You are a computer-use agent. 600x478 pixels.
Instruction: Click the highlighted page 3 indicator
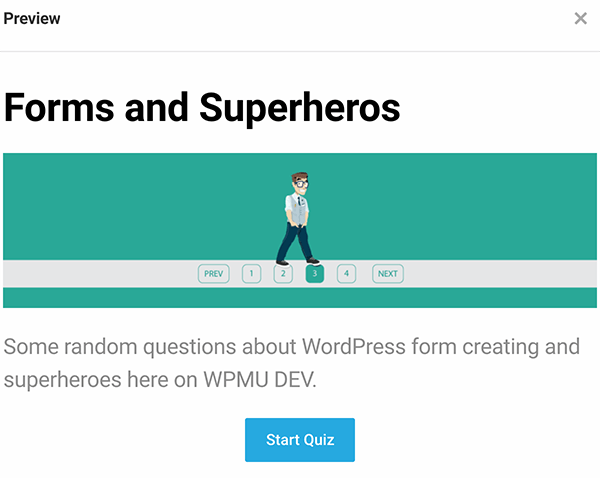tap(315, 273)
